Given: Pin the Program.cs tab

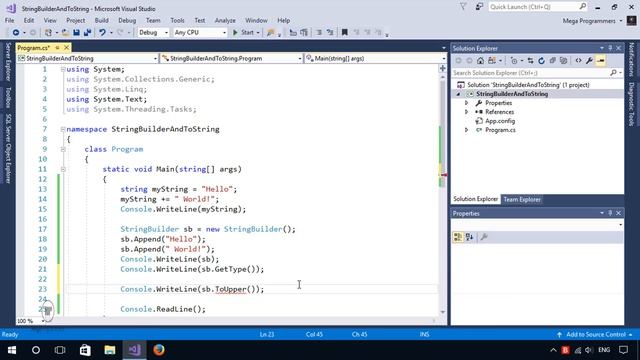Looking at the screenshot, I should [x=57, y=48].
